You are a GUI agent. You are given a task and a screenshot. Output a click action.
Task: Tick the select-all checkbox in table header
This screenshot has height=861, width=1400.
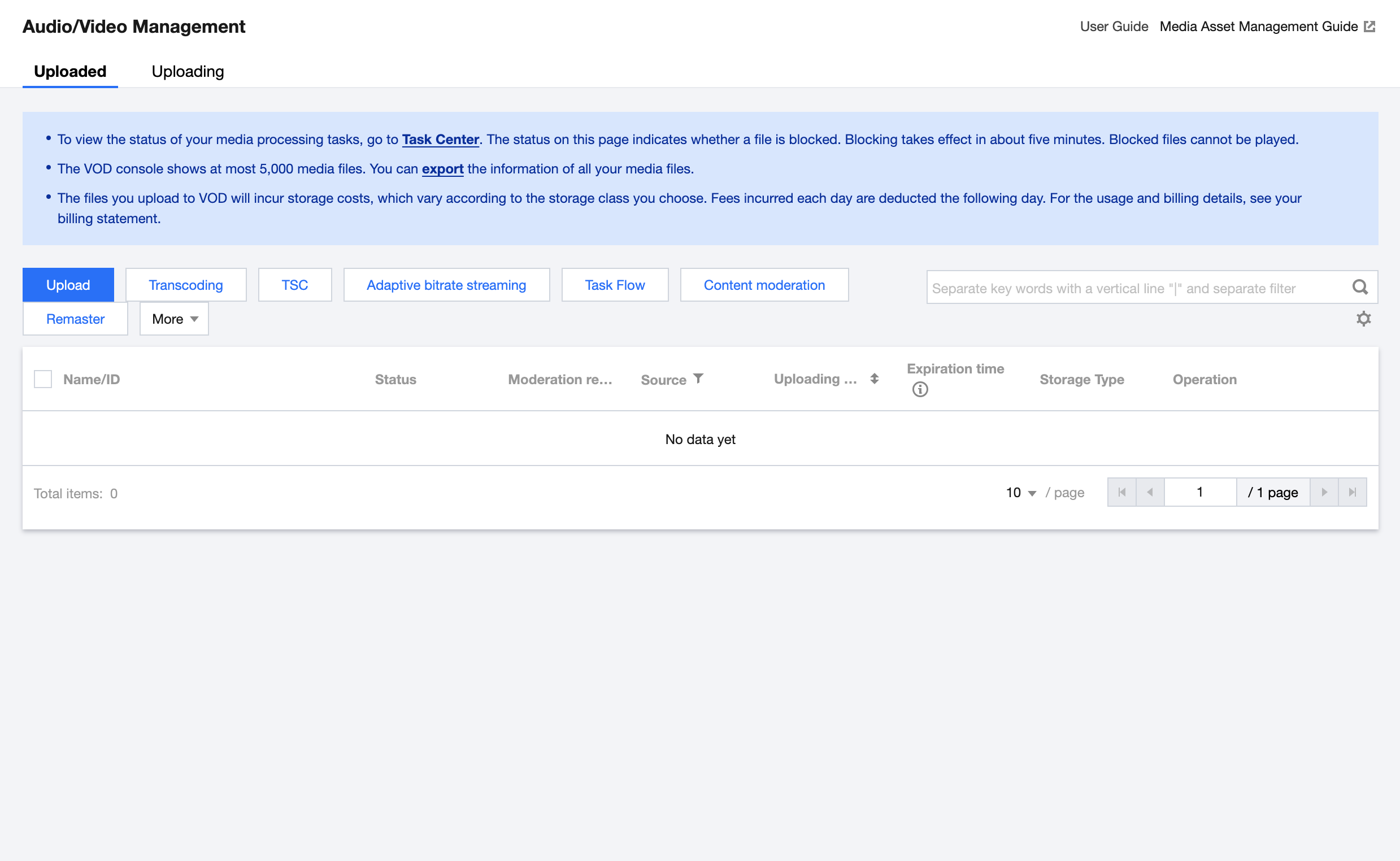43,379
